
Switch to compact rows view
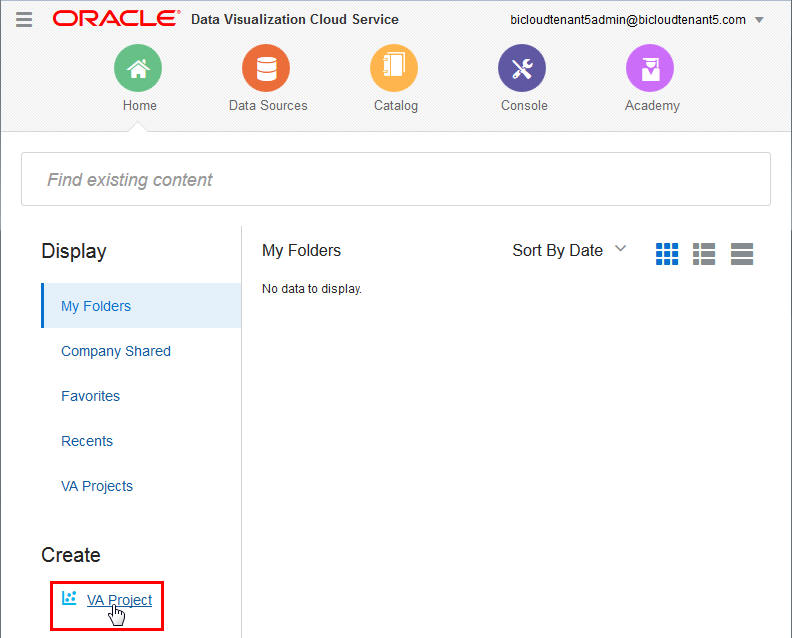click(742, 254)
